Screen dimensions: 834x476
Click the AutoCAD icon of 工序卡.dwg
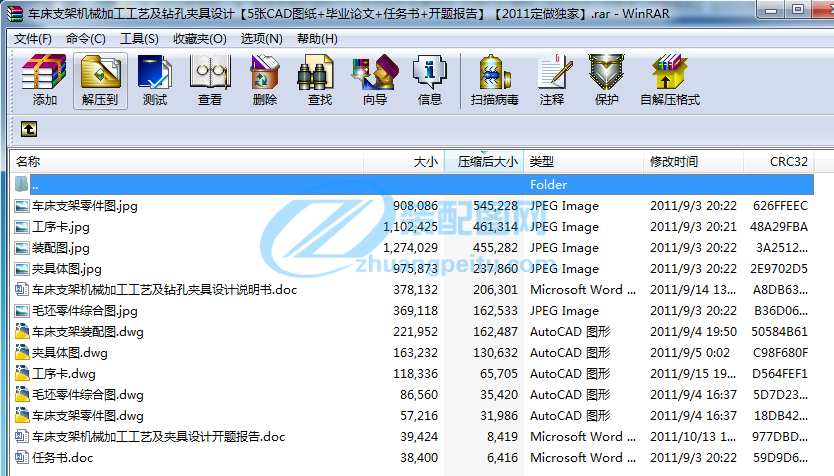pos(22,374)
